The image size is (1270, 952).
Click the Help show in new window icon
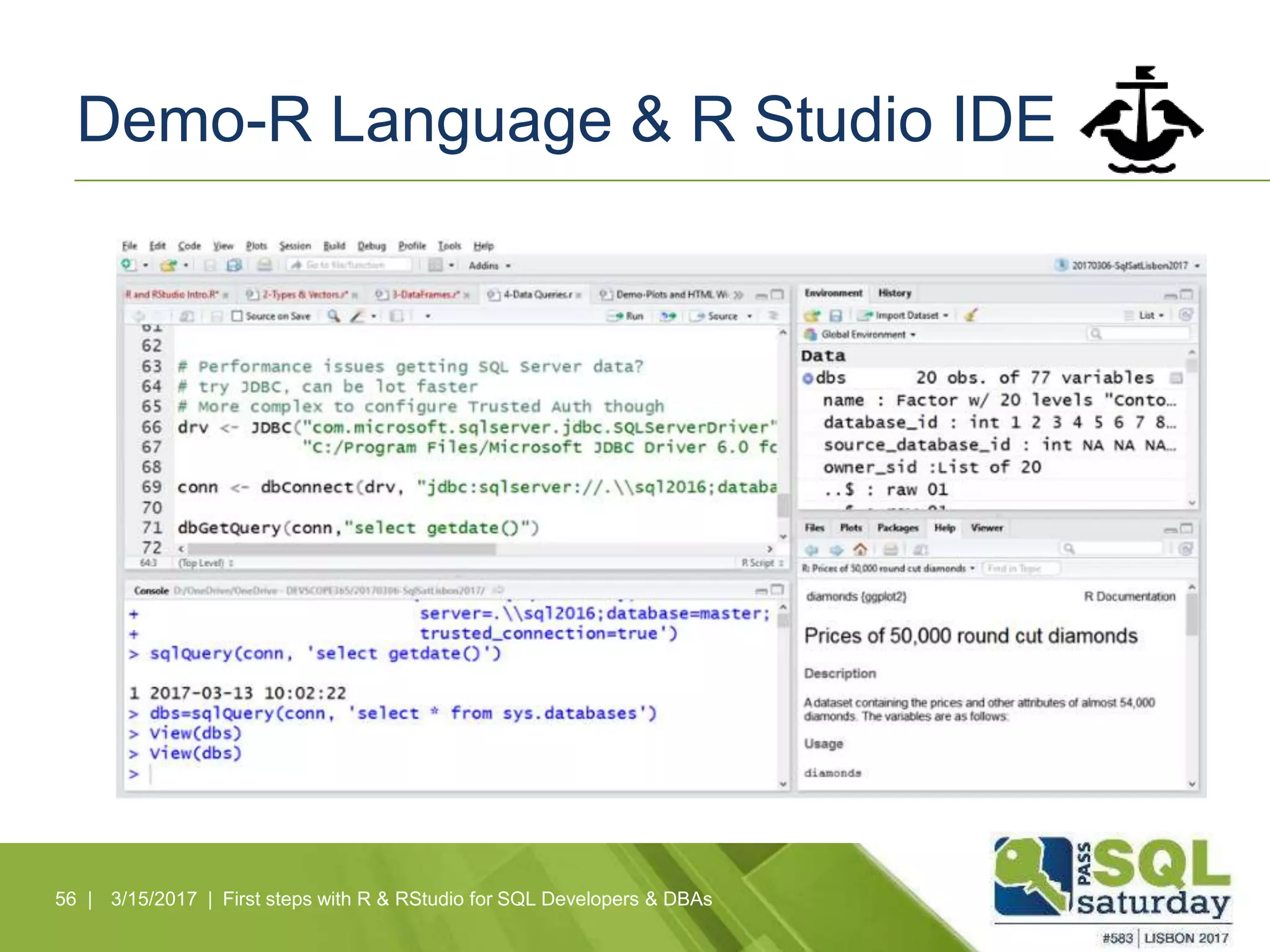click(x=921, y=550)
